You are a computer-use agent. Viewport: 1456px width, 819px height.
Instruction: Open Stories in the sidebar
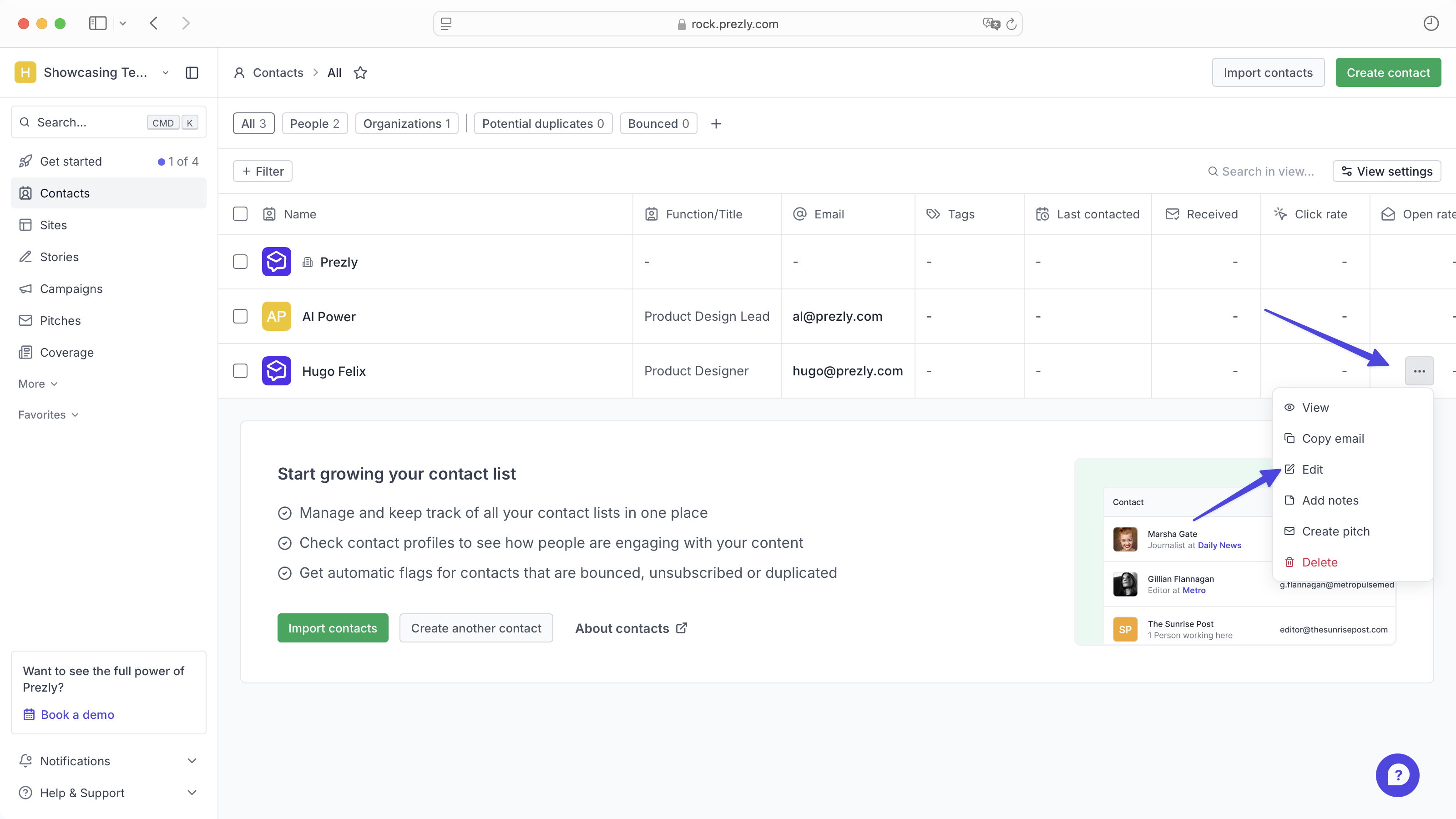pos(59,257)
